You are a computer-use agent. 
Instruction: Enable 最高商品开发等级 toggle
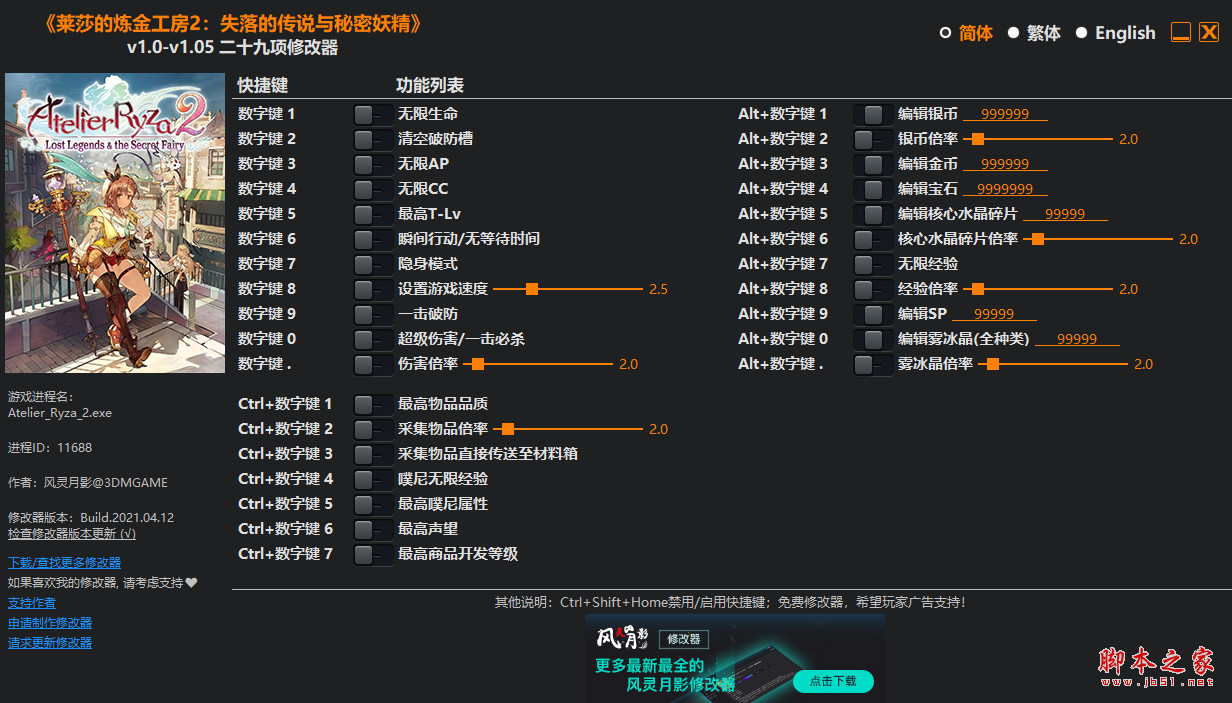click(x=373, y=554)
